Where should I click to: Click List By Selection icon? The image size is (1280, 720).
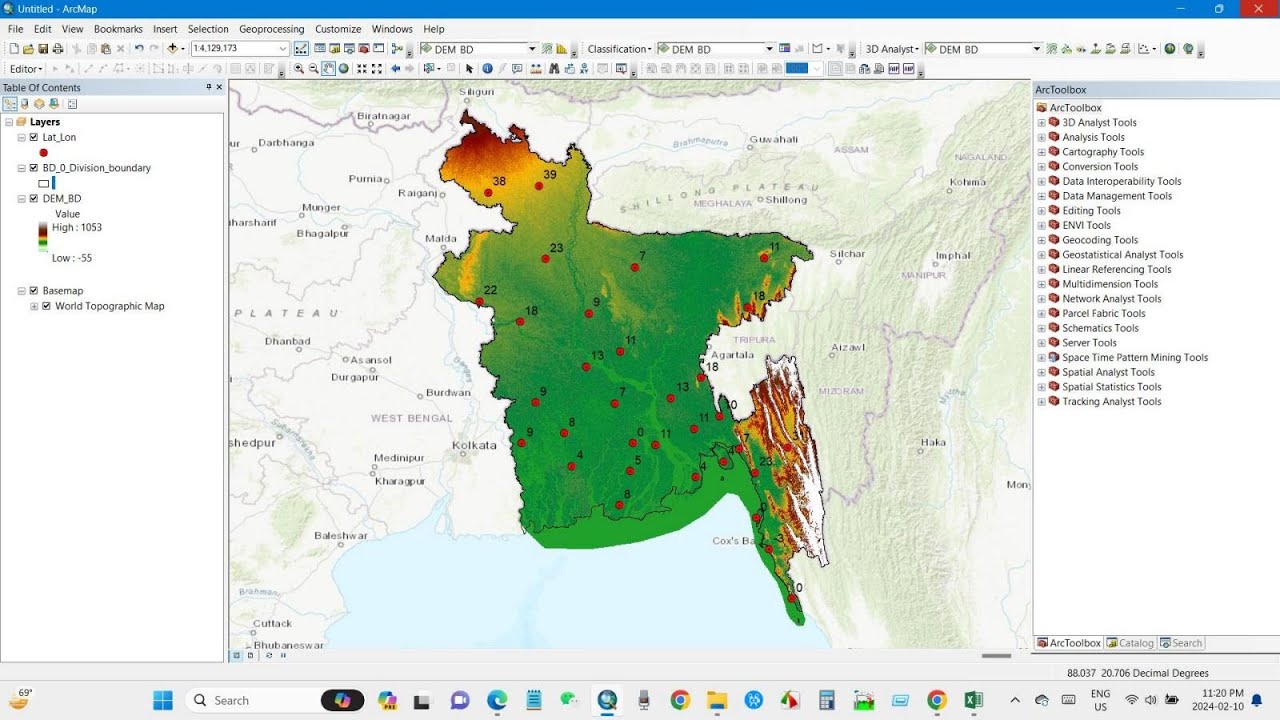55,104
